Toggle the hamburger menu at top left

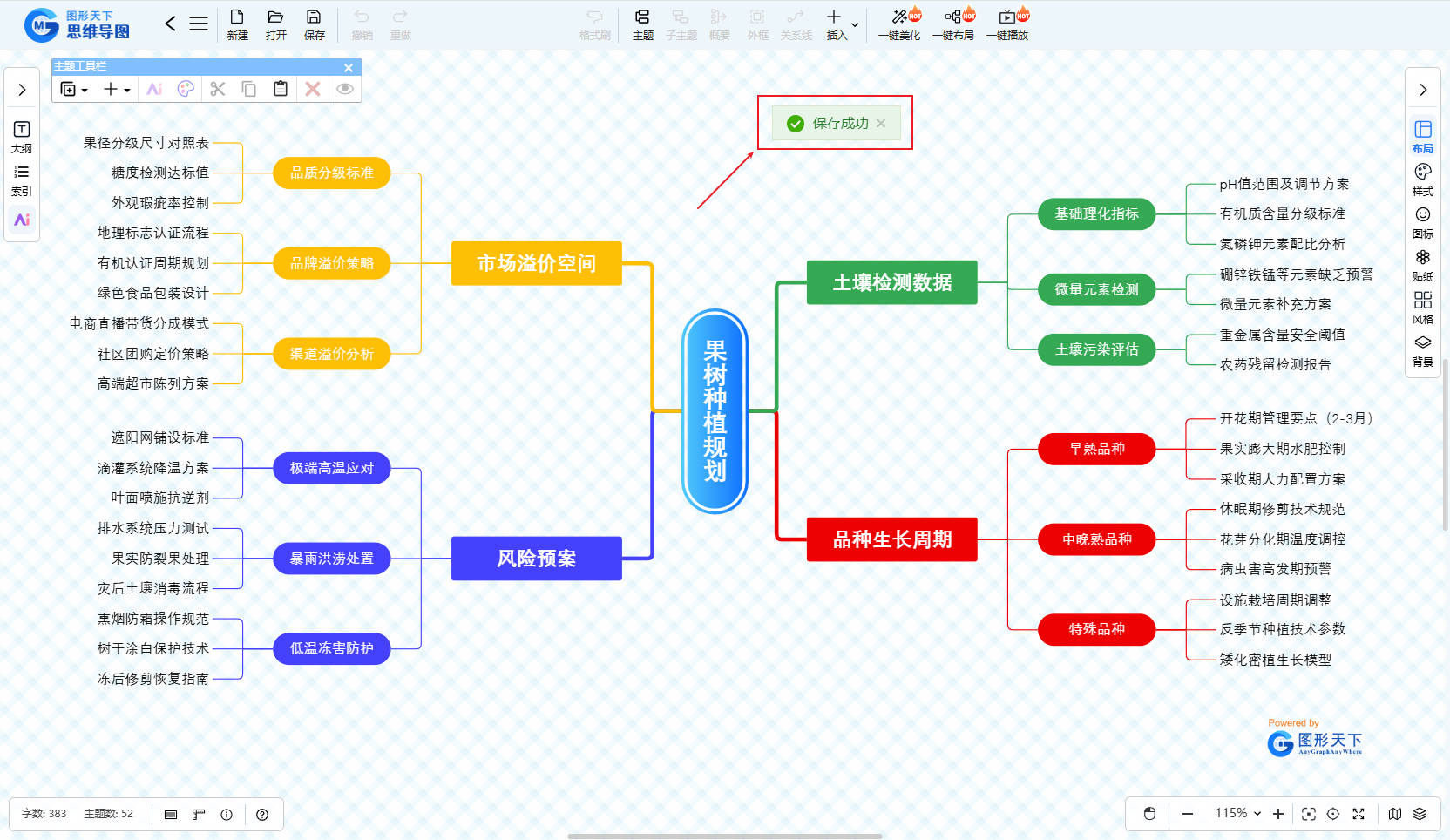(199, 24)
